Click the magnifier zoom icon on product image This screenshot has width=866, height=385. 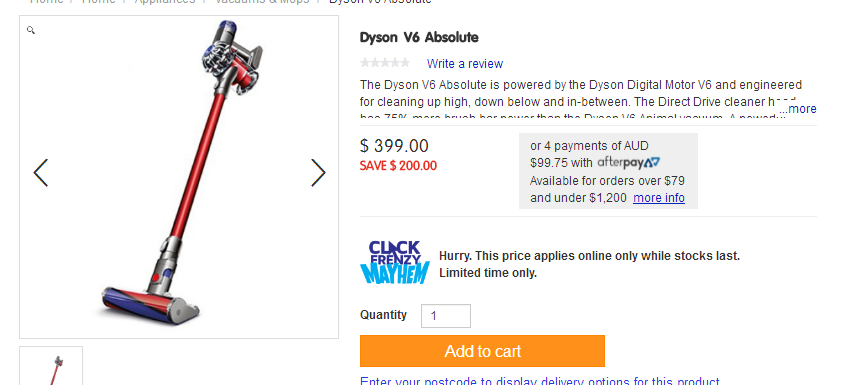[31, 30]
